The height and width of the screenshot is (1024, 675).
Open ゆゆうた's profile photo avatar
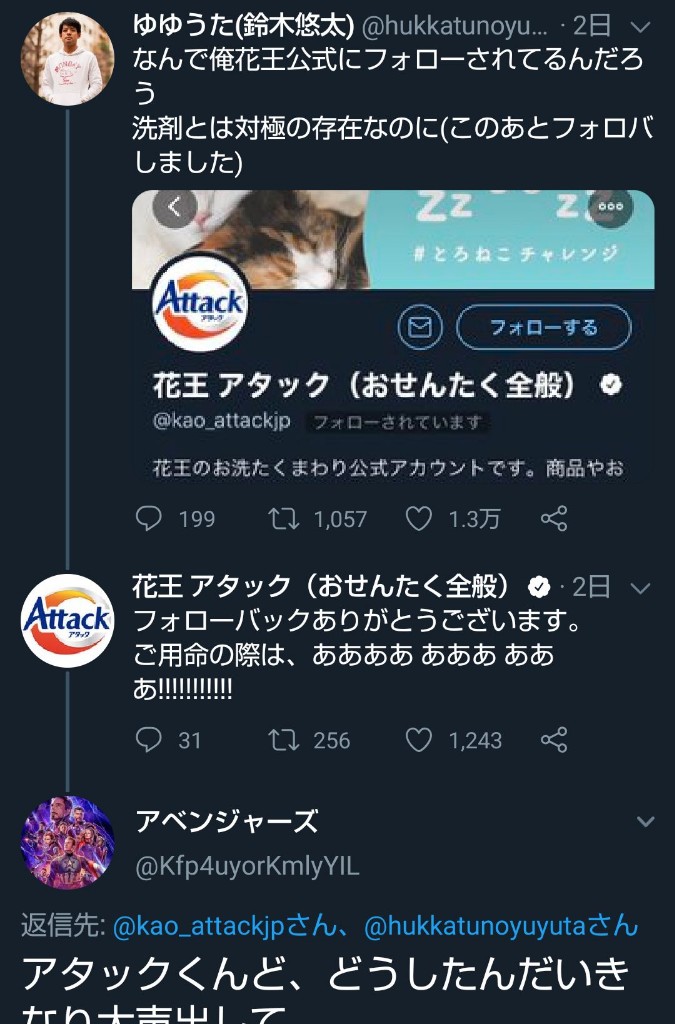tap(68, 58)
